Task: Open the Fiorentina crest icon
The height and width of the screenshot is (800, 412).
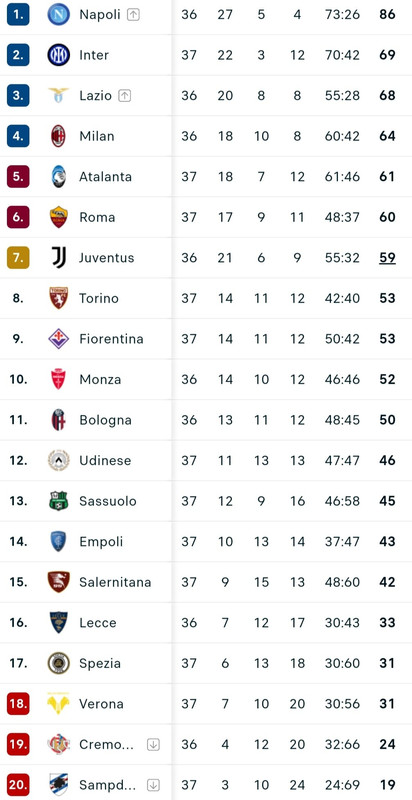Action: pos(59,339)
